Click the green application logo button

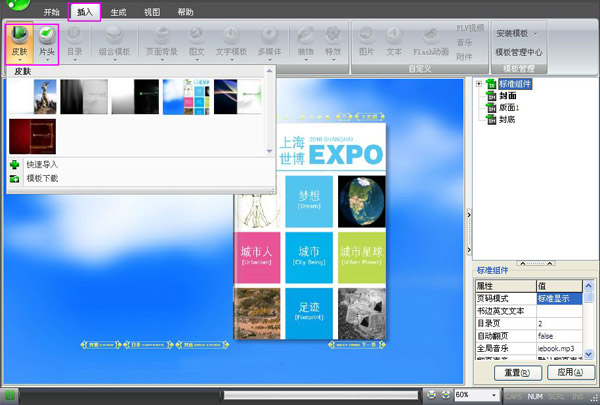[18, 4]
